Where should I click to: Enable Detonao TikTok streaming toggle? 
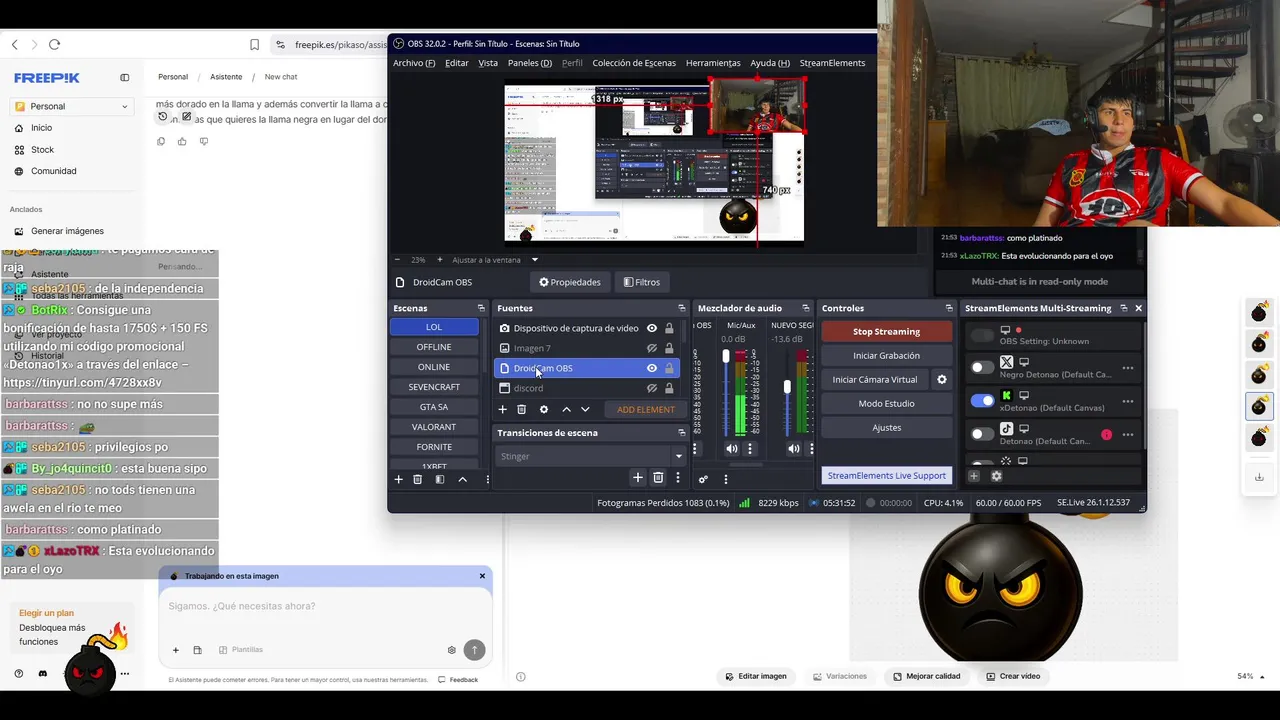pos(982,434)
